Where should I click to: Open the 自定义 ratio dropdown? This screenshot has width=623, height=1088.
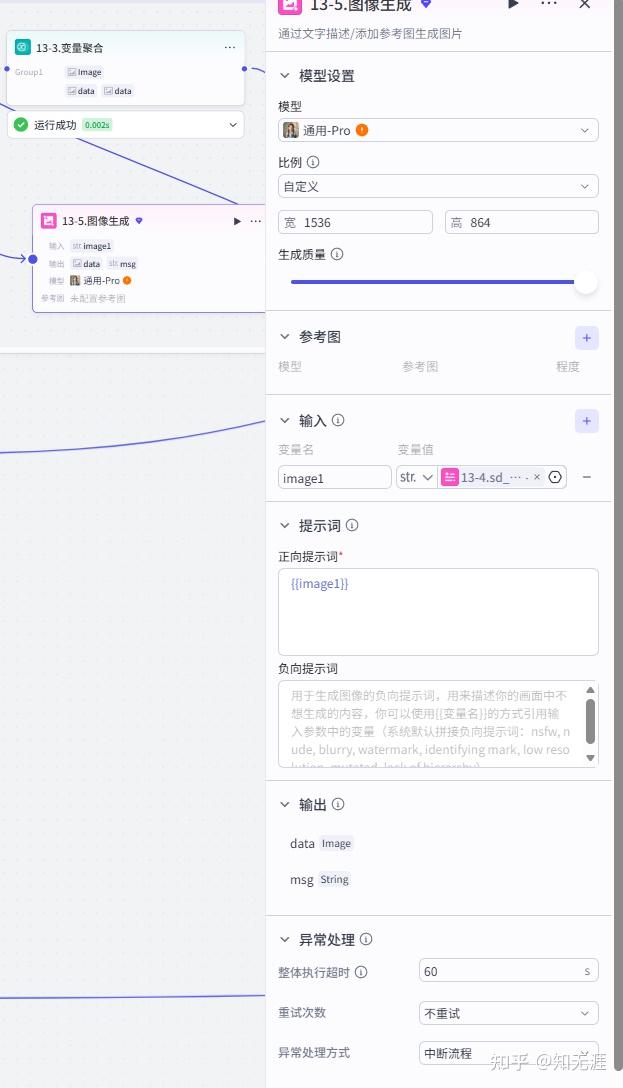(x=438, y=186)
